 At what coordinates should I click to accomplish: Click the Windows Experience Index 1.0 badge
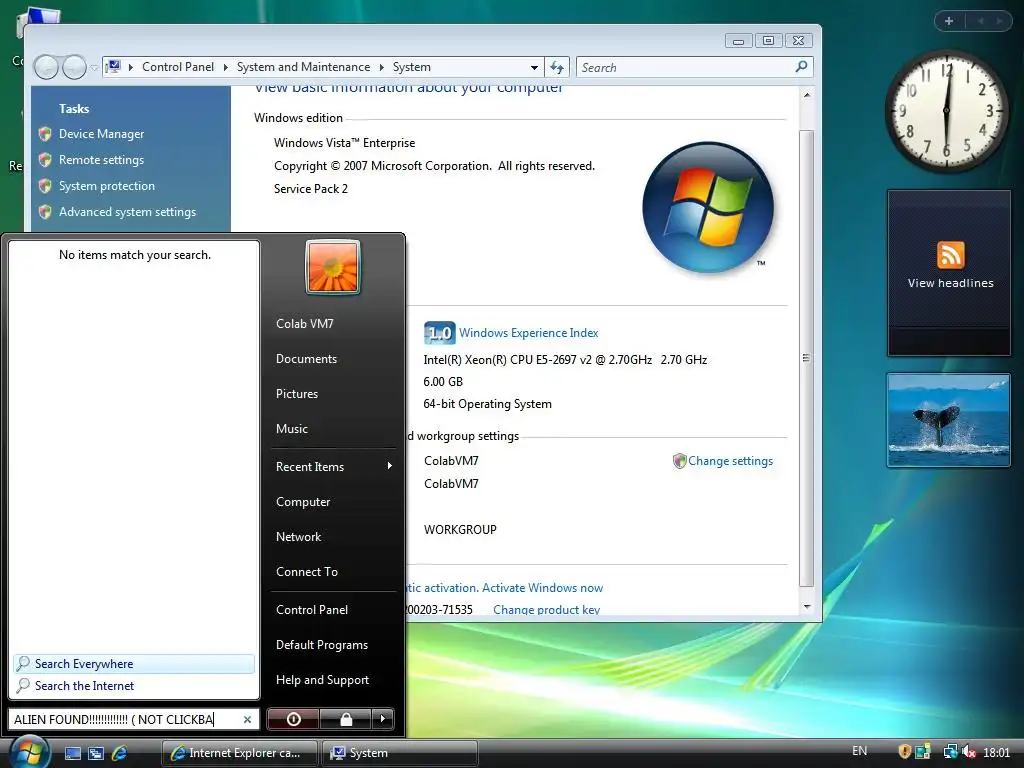click(x=440, y=333)
